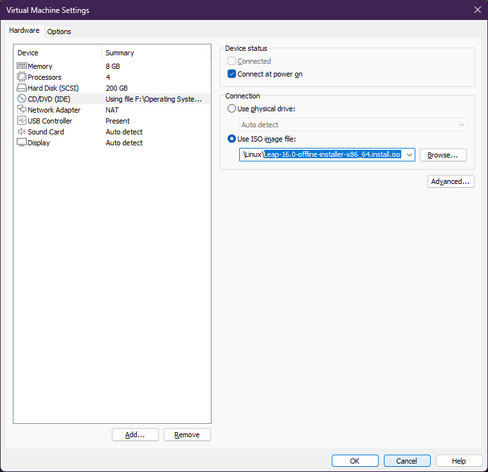Screen dimensions: 488x472
Task: Click the Display monitor icon
Action: [x=21, y=142]
